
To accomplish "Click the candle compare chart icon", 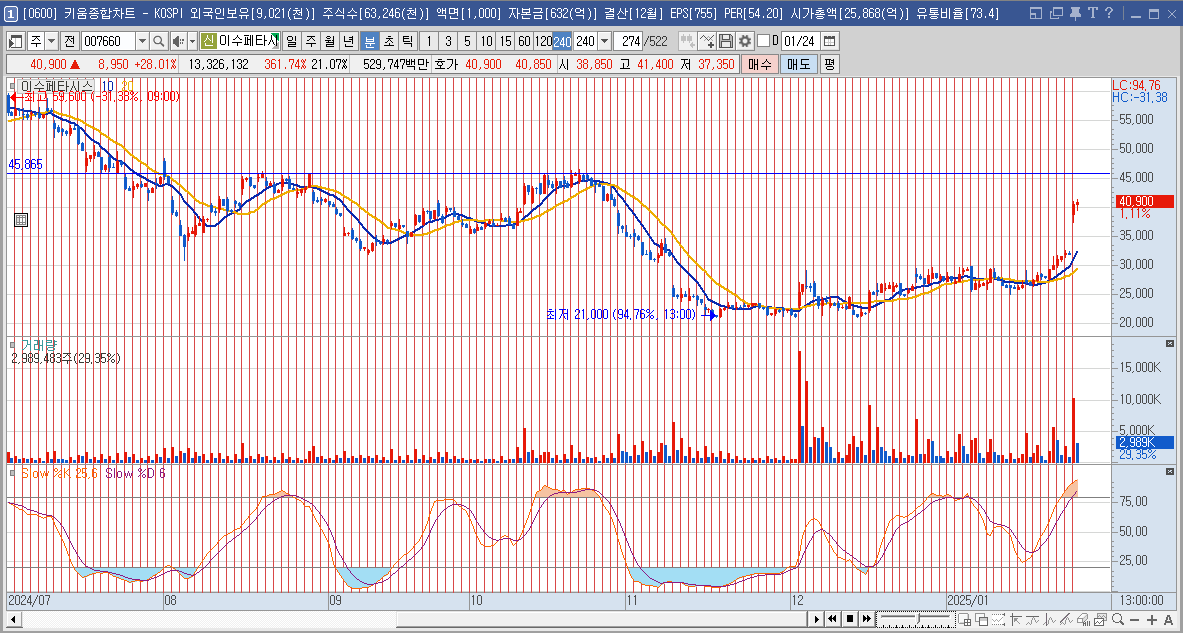I will click(687, 41).
